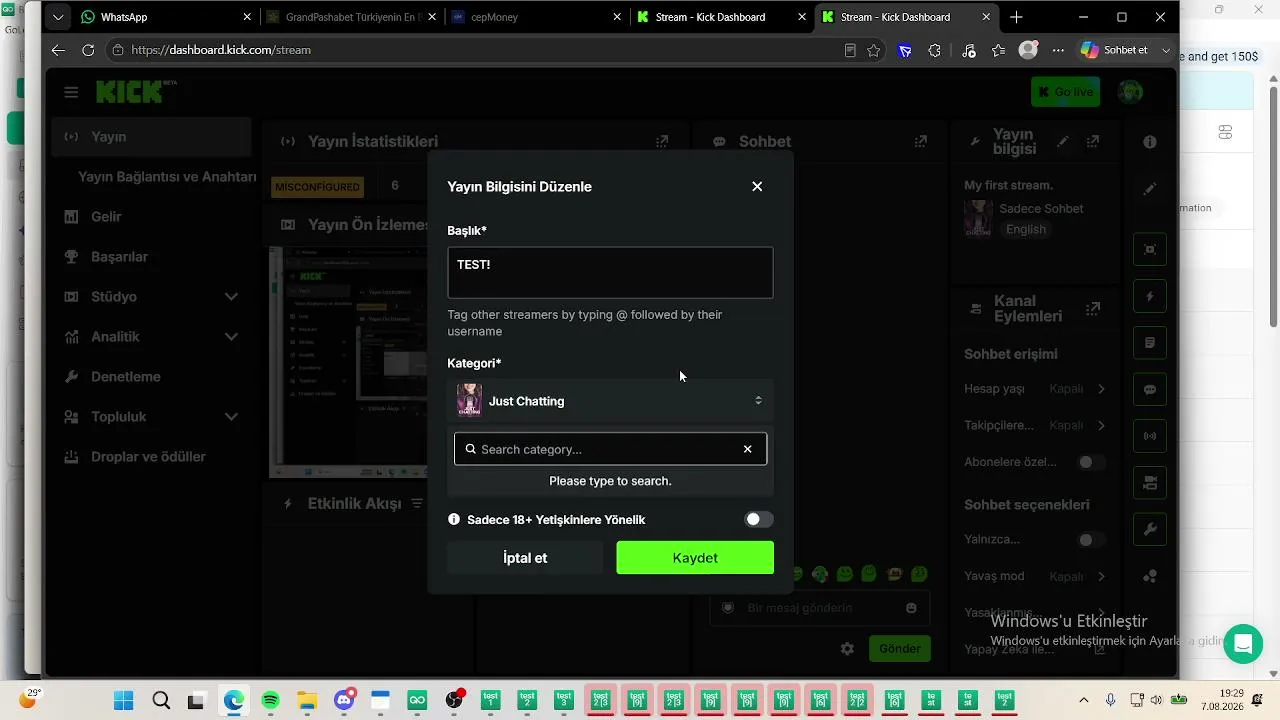The width and height of the screenshot is (1280, 720).
Task: Toggle Sadece 18+ Yetişkinlere Yönelik switch
Action: click(759, 519)
